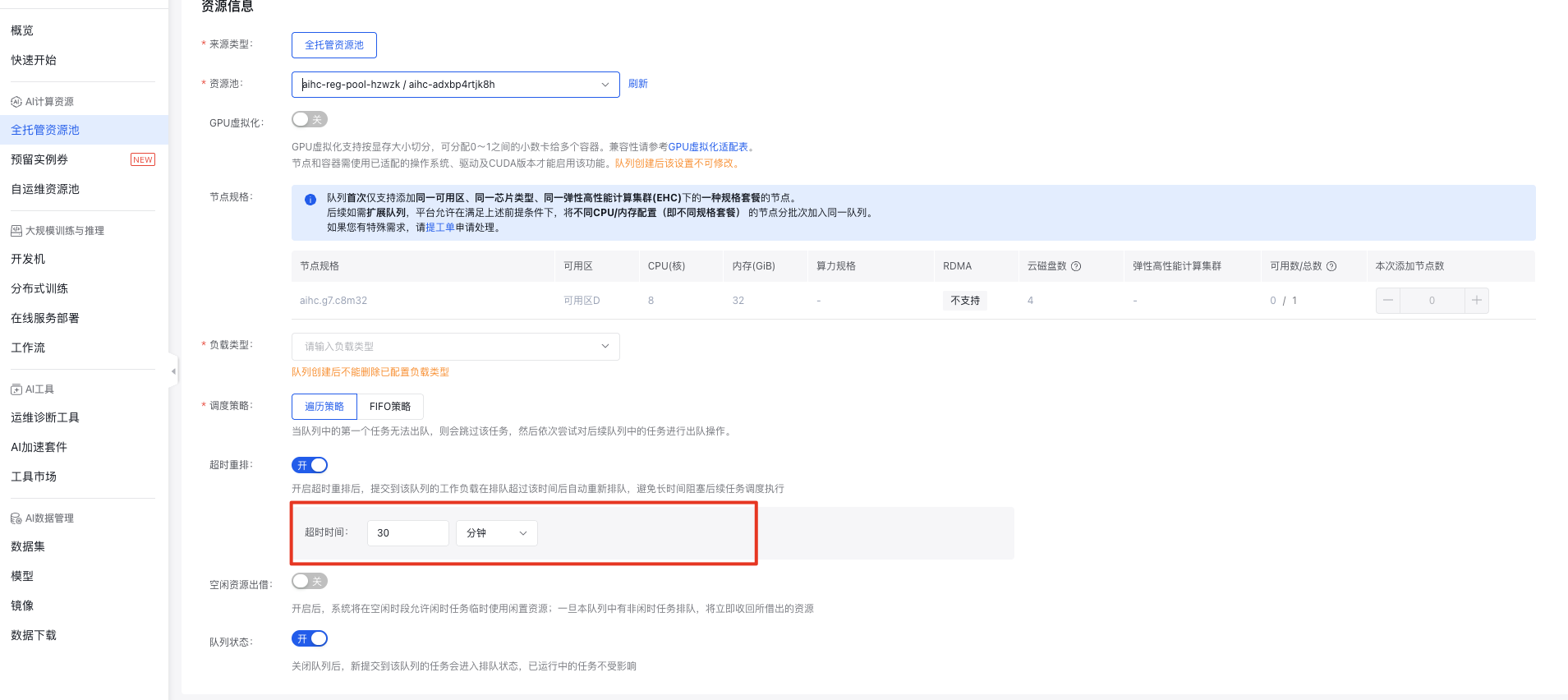Open 分布式训练 in the sidebar
This screenshot has height=700, width=1568.
pyautogui.click(x=39, y=288)
